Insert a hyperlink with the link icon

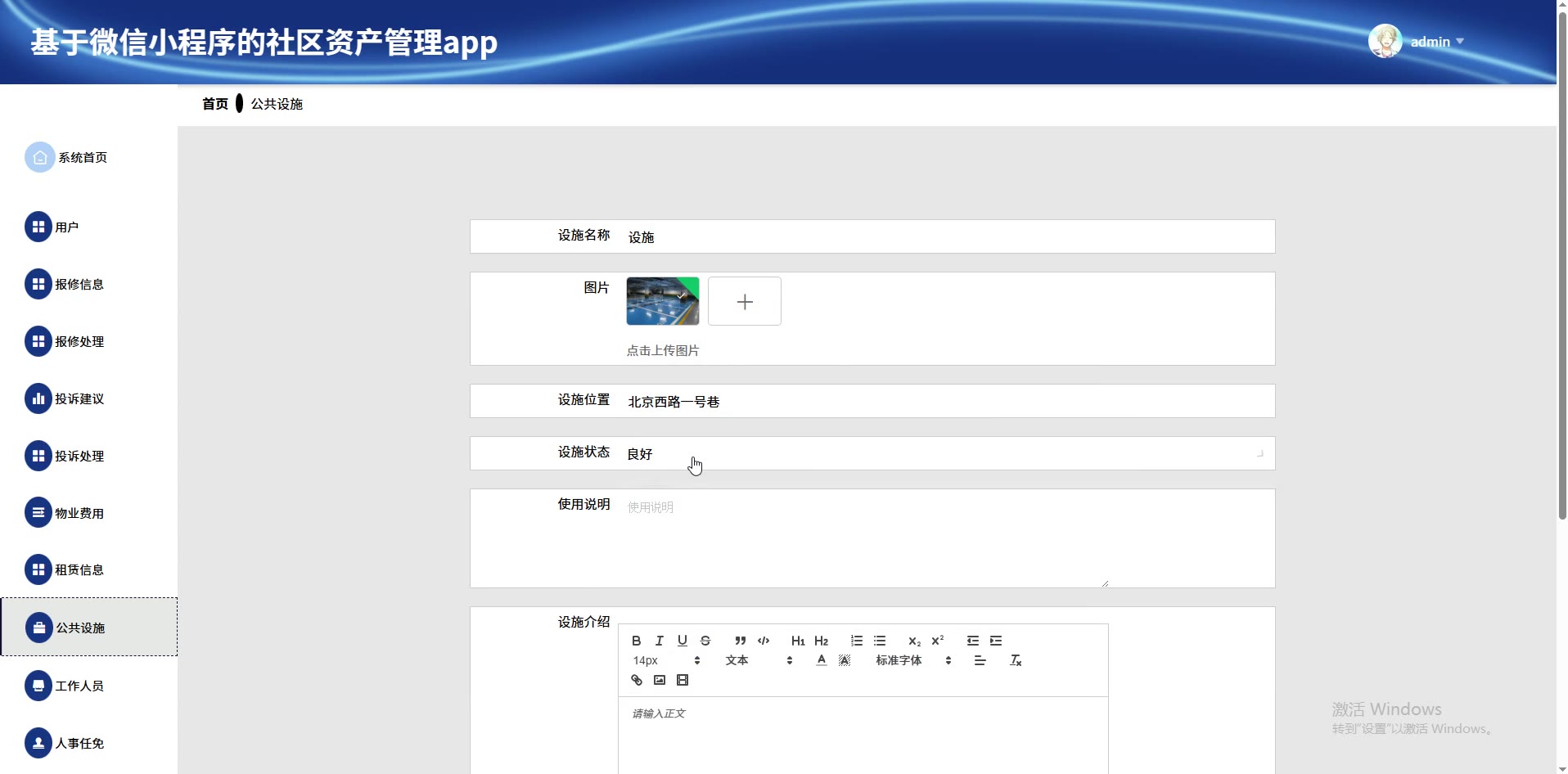tap(637, 680)
